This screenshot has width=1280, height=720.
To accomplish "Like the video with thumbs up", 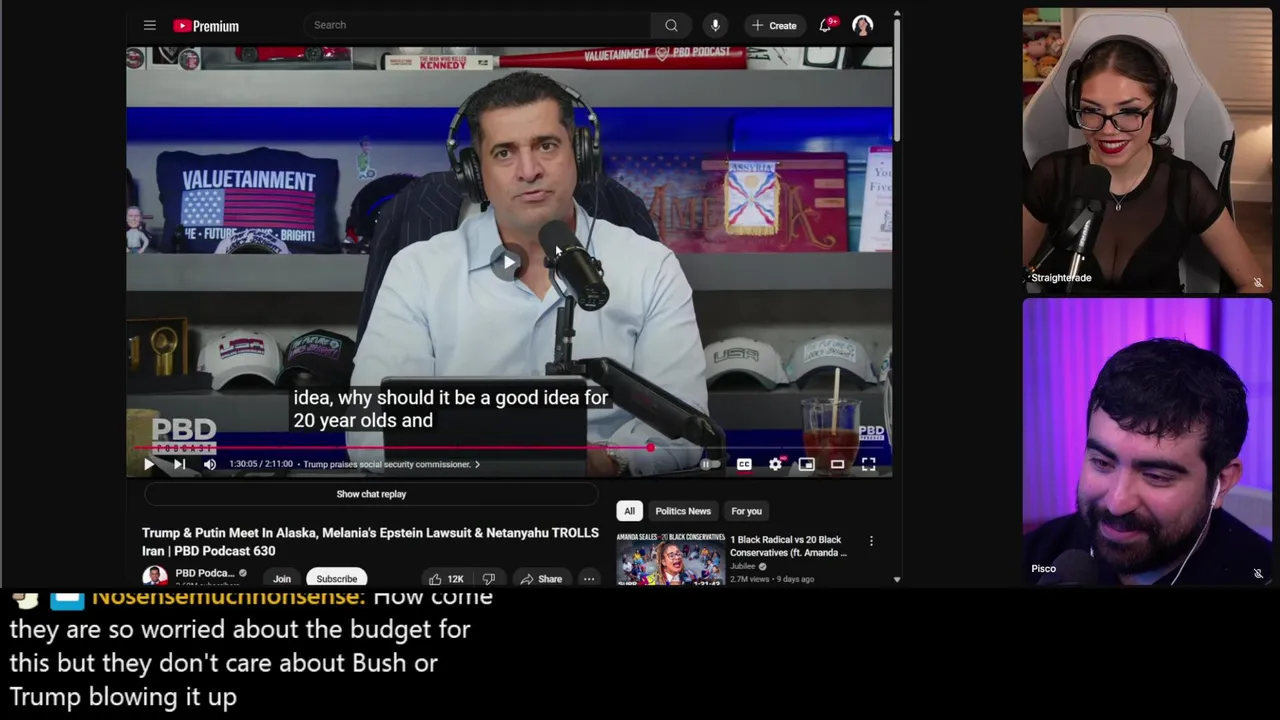I will click(446, 578).
